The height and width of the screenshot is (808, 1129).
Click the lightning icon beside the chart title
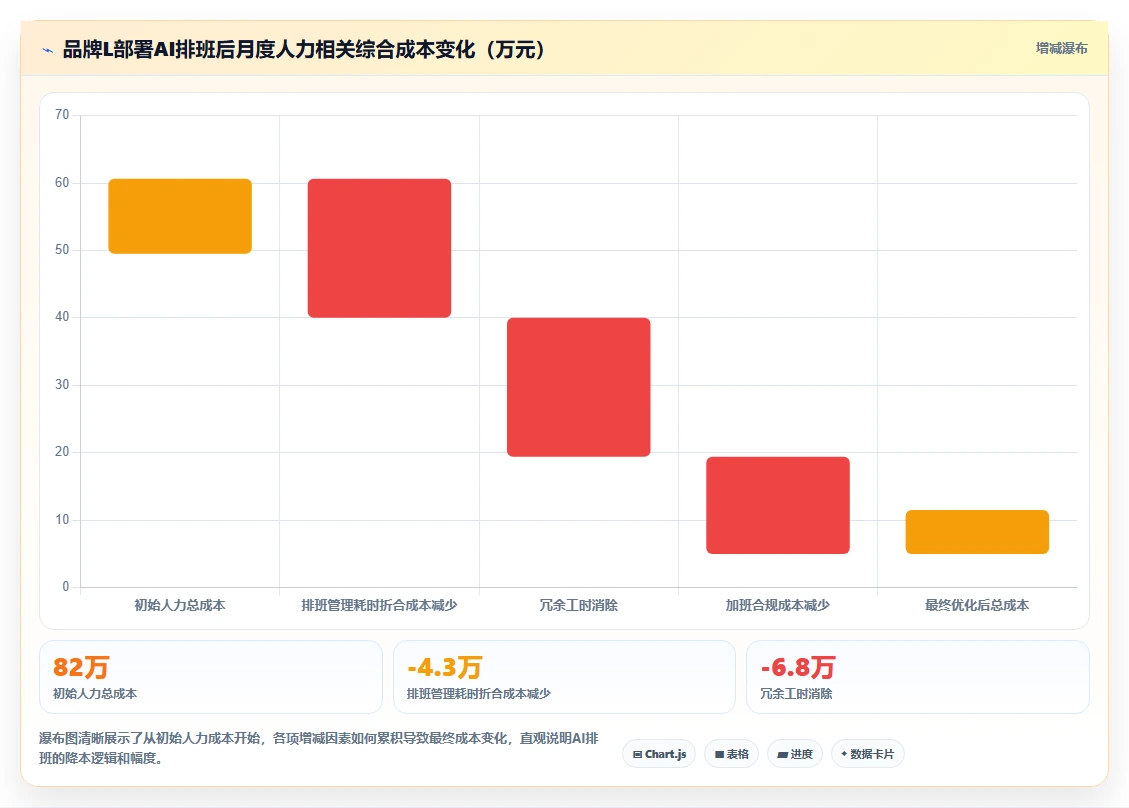[48, 50]
